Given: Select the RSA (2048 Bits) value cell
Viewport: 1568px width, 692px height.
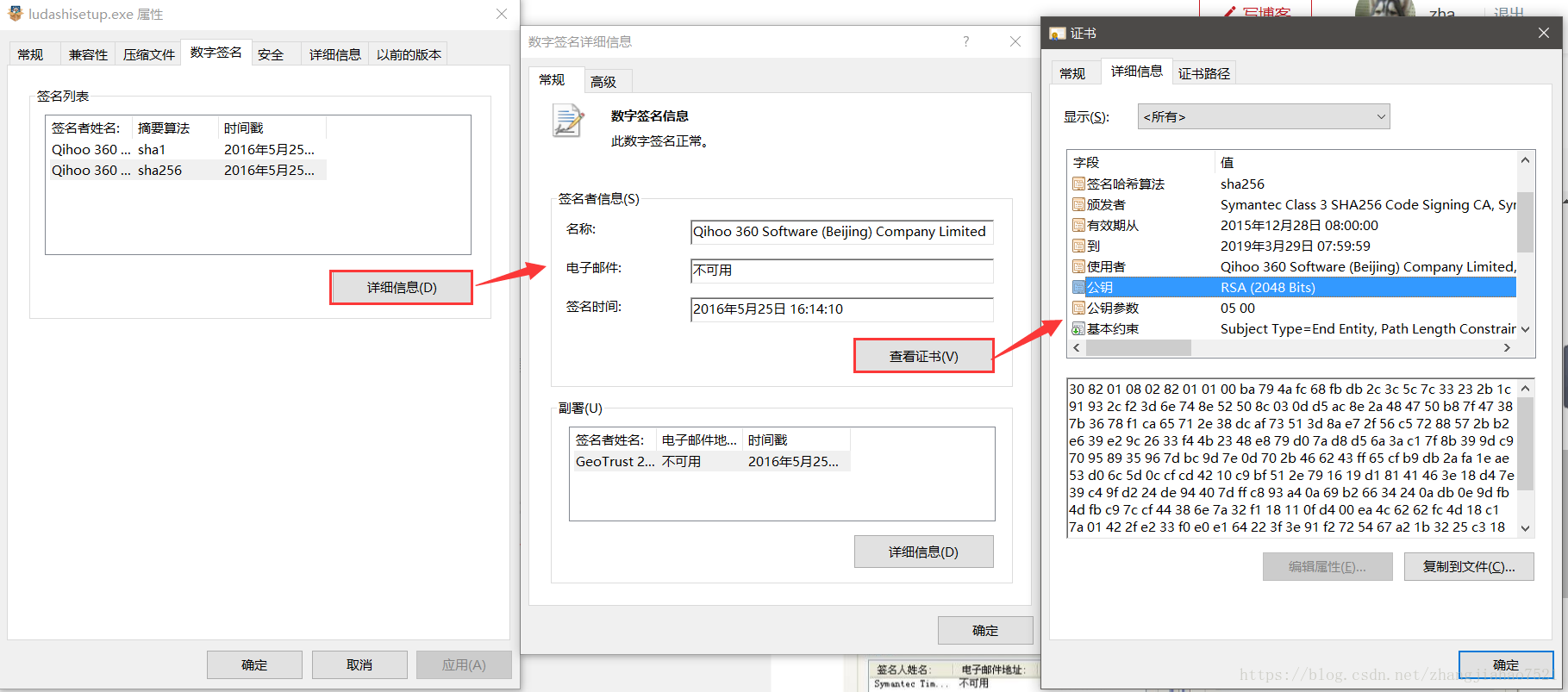Looking at the screenshot, I should click(1268, 287).
